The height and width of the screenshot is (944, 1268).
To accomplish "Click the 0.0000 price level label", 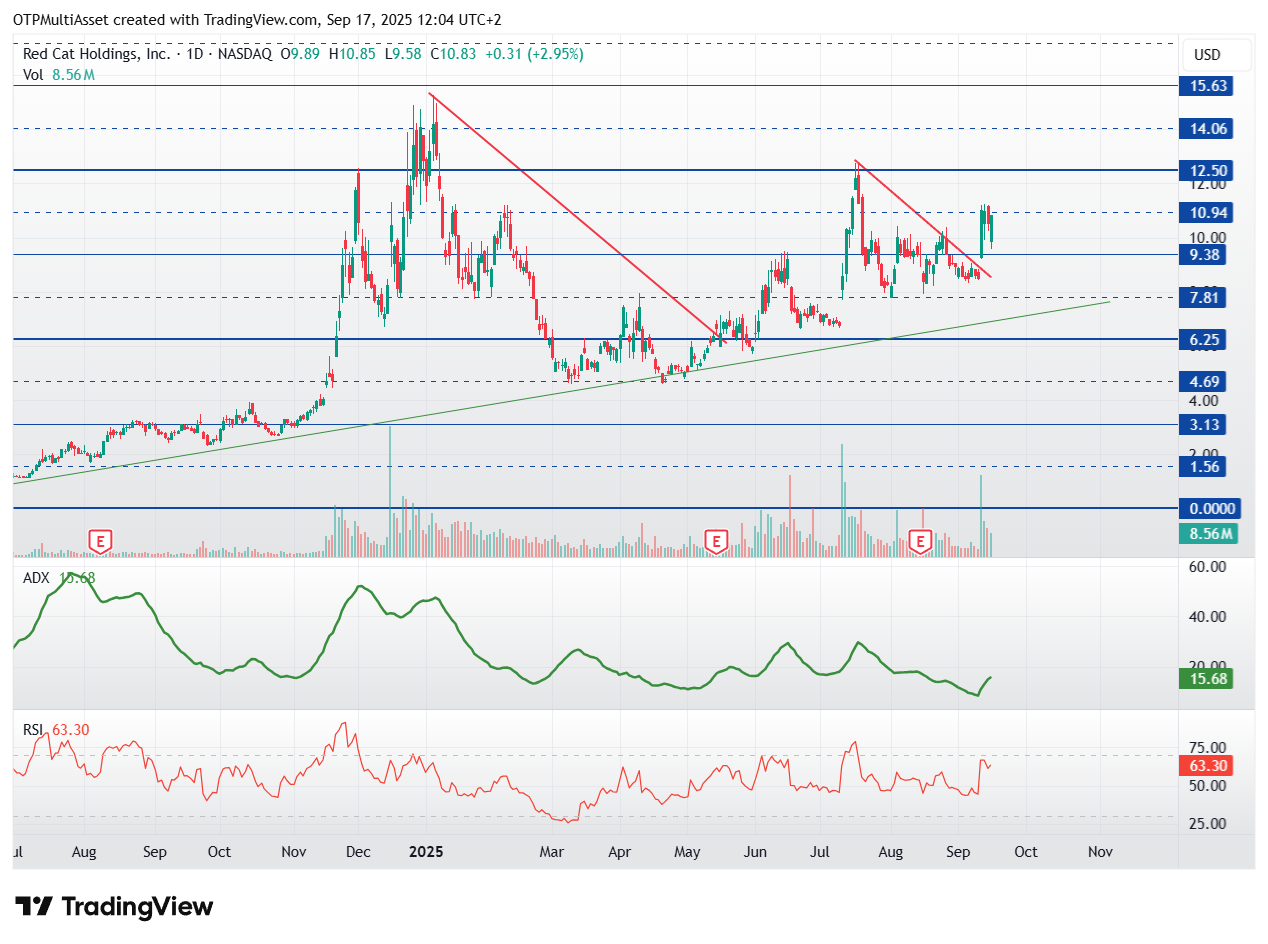I will pos(1212,509).
